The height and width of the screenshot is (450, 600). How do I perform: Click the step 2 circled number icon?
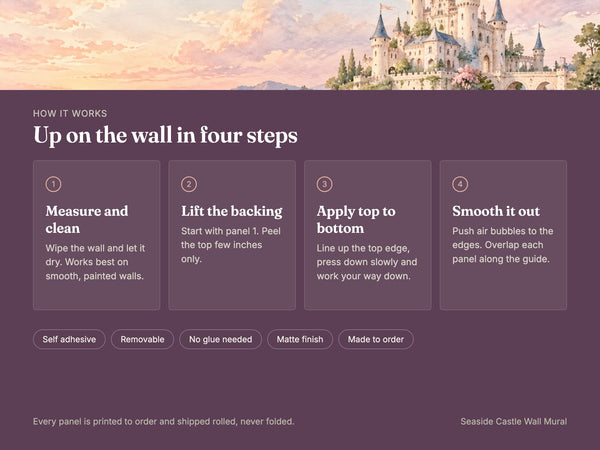point(189,184)
